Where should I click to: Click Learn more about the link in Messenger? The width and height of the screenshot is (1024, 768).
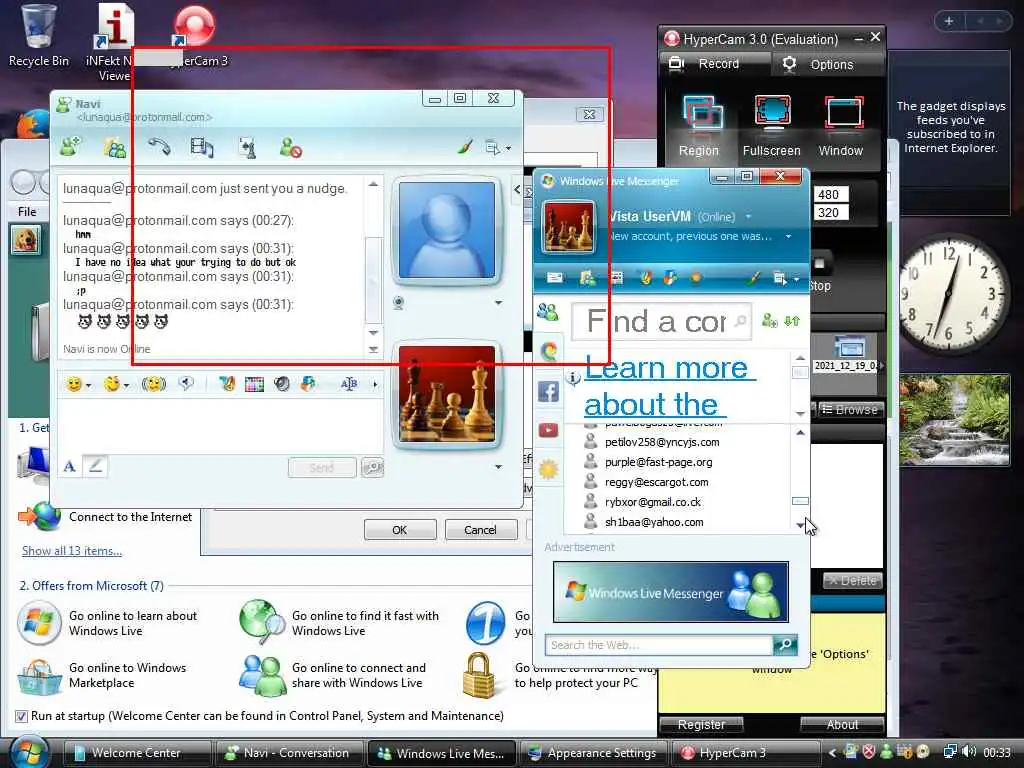669,386
